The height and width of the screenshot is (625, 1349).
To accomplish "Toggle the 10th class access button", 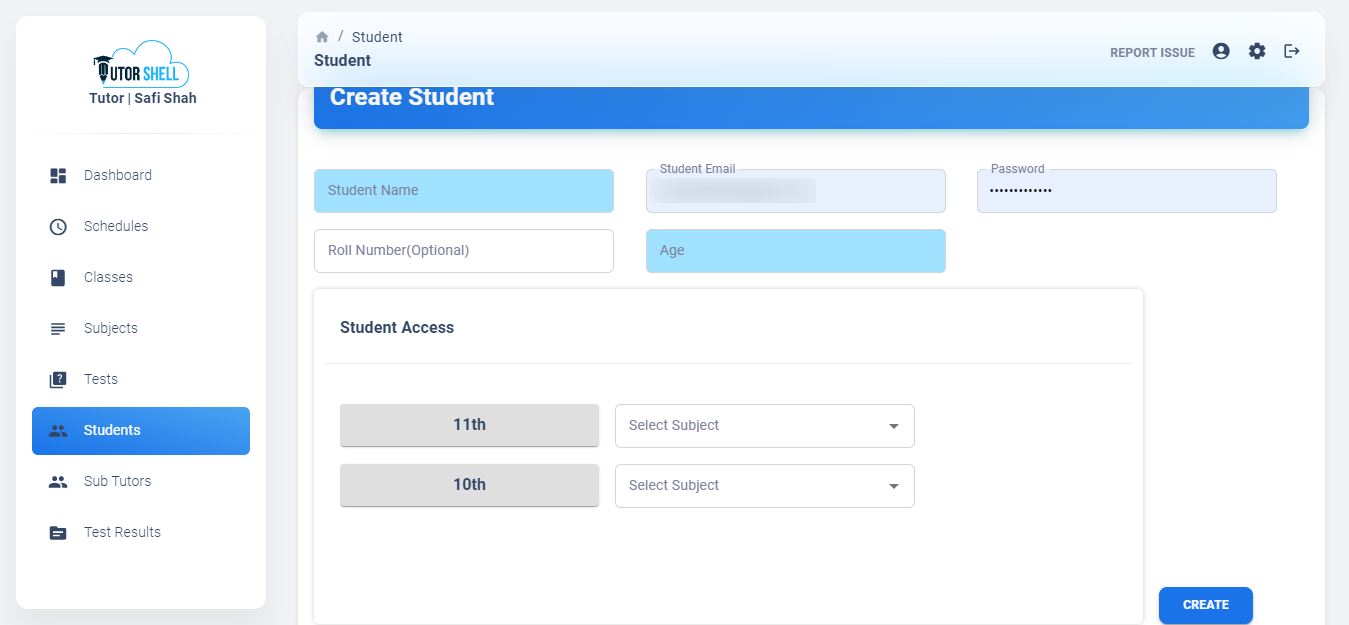I will pos(469,484).
